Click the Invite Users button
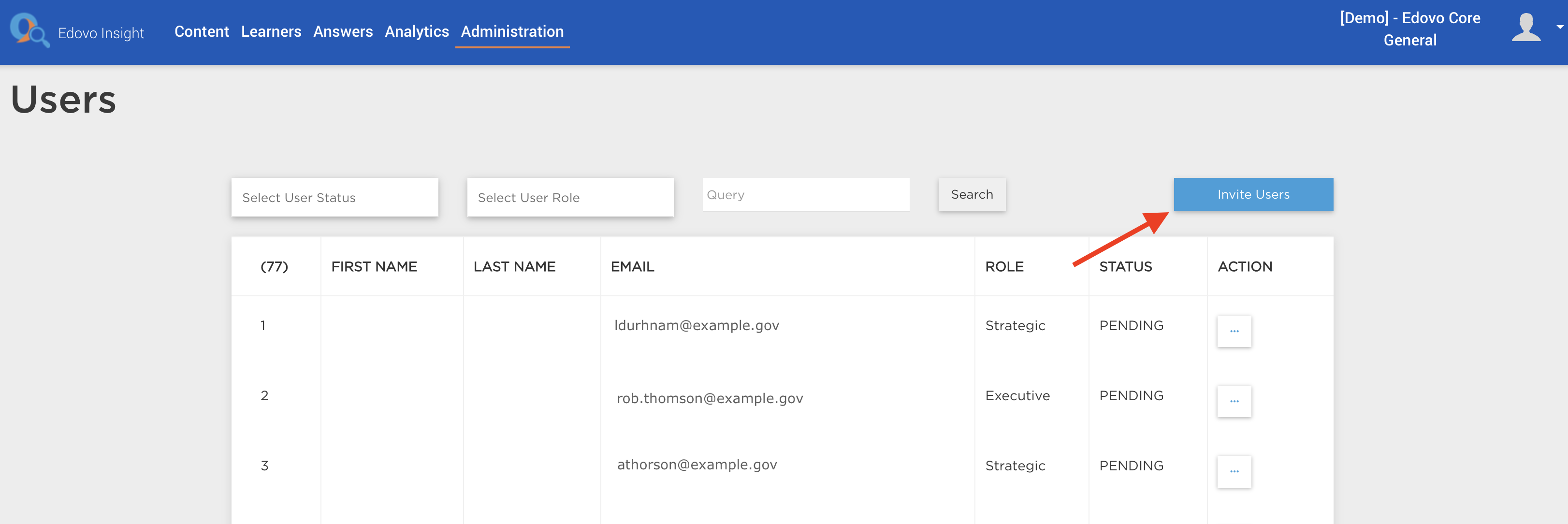 (x=1253, y=194)
